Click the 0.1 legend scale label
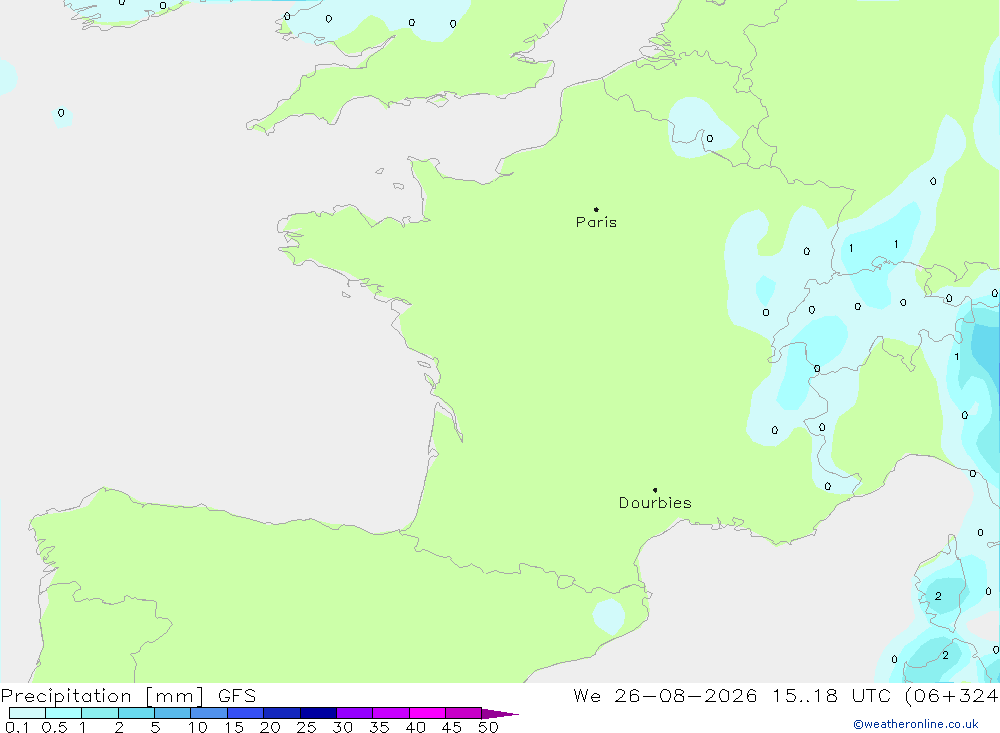Viewport: 1000px width, 733px height. coord(17,727)
